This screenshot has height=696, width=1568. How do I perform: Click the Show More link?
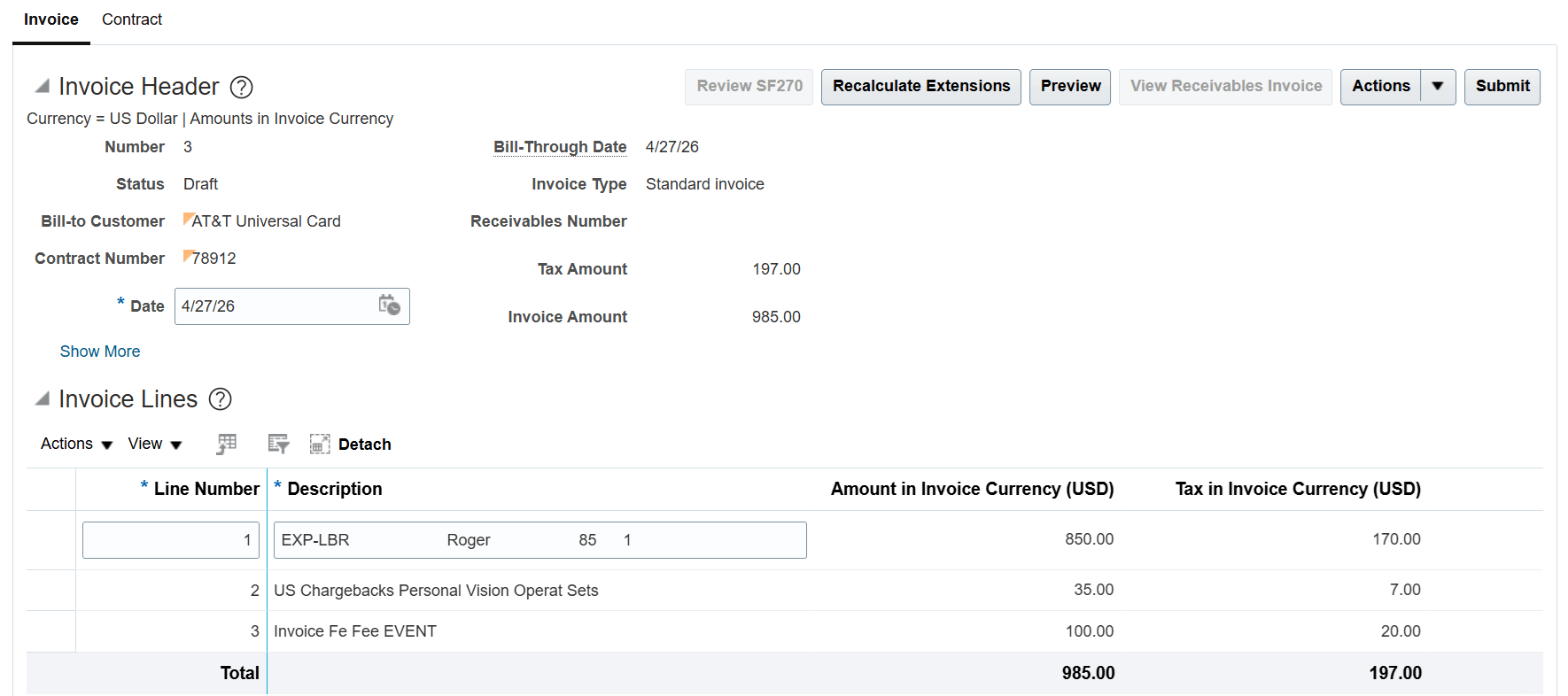[x=100, y=352]
